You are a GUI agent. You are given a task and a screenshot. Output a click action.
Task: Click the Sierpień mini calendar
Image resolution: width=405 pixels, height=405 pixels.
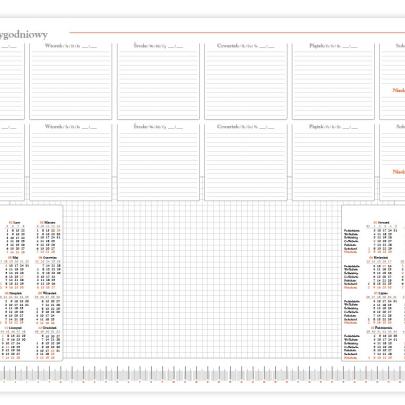(x=15, y=308)
